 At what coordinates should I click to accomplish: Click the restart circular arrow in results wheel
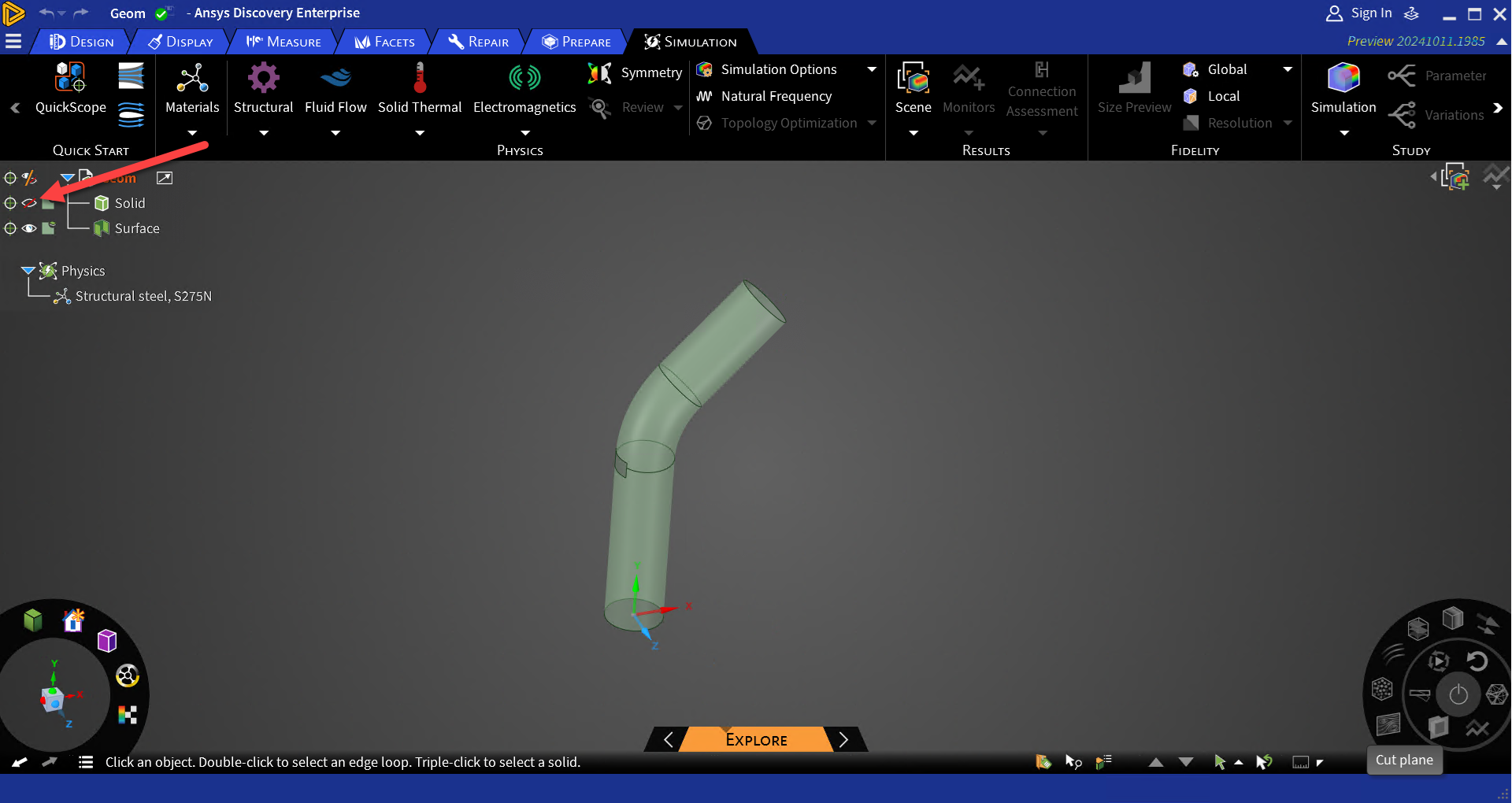(1477, 661)
